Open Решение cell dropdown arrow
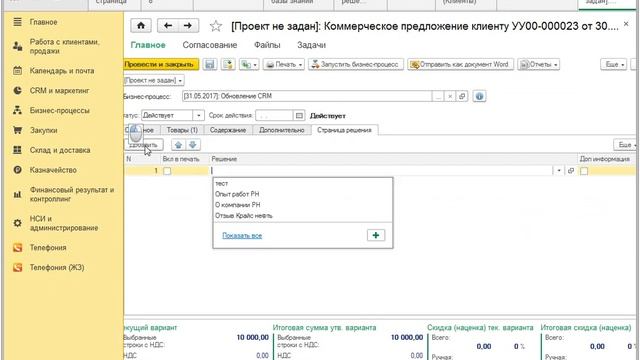Screen dimensions: 640x360 point(558,171)
